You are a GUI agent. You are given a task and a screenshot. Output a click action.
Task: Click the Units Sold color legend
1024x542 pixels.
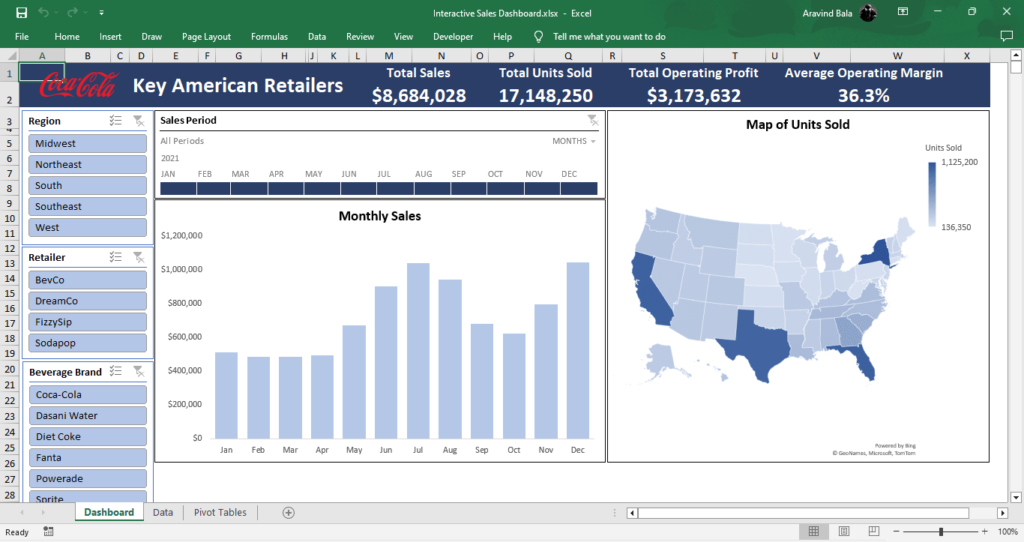932,194
